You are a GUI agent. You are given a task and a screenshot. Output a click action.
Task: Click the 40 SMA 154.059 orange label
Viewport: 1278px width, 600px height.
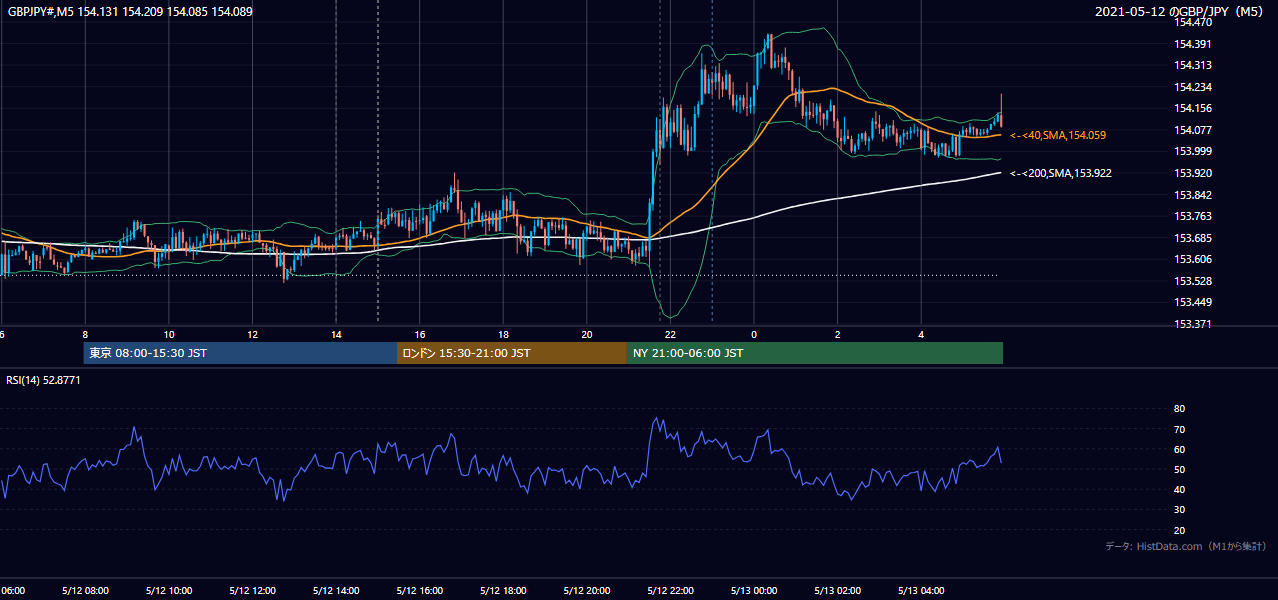tap(1058, 135)
